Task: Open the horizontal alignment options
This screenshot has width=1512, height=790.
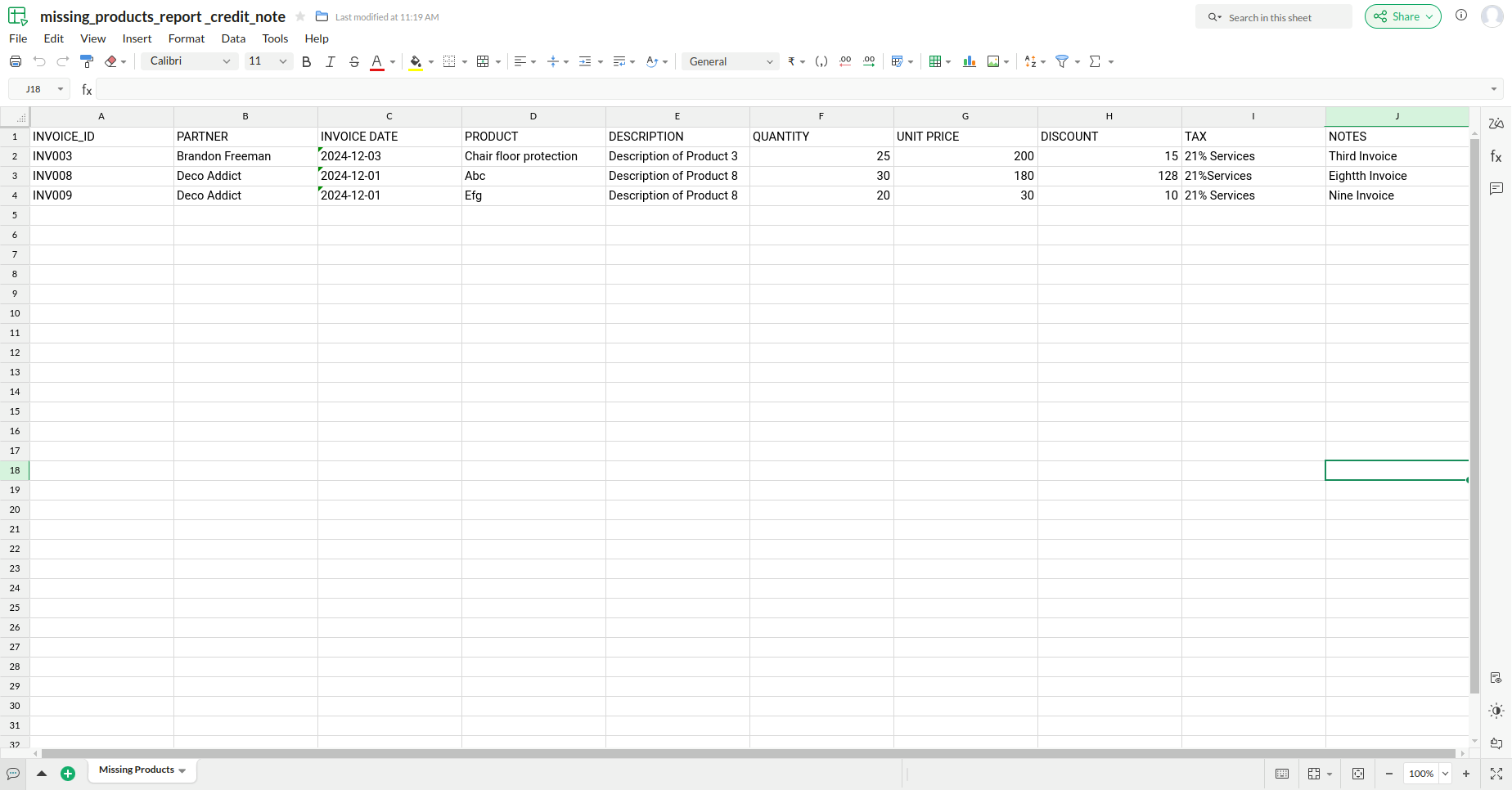Action: (x=524, y=61)
